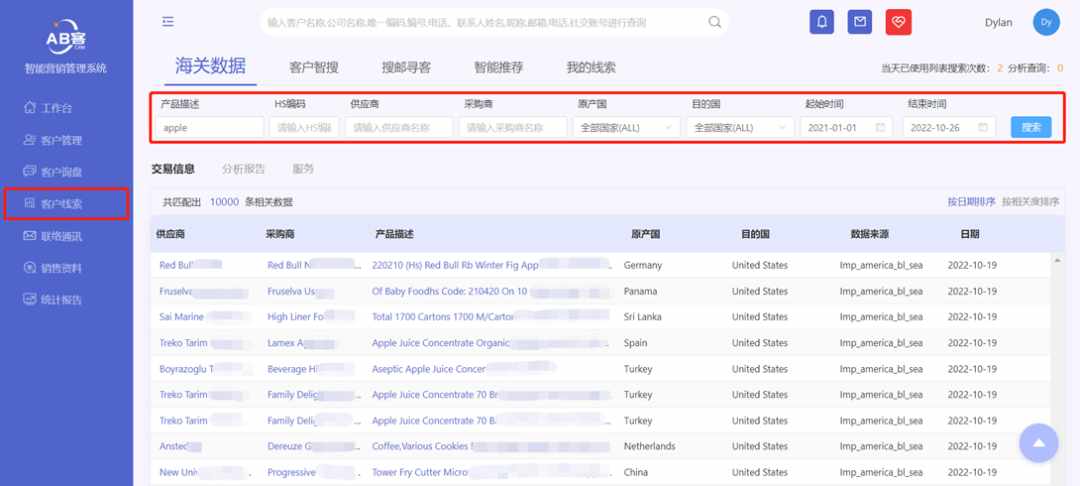Screen dimensions: 1080x486
Task: Click the AB客 logo in the sidebar
Action: tap(65, 38)
